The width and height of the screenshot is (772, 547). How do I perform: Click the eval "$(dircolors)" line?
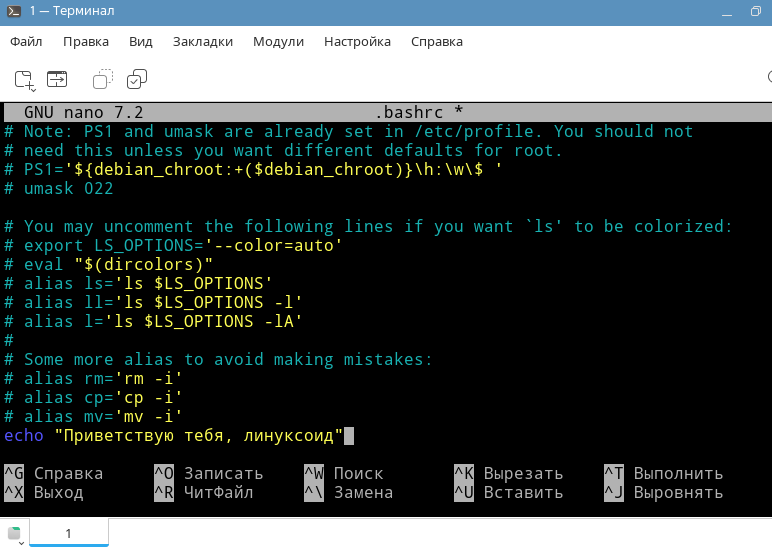coord(108,264)
